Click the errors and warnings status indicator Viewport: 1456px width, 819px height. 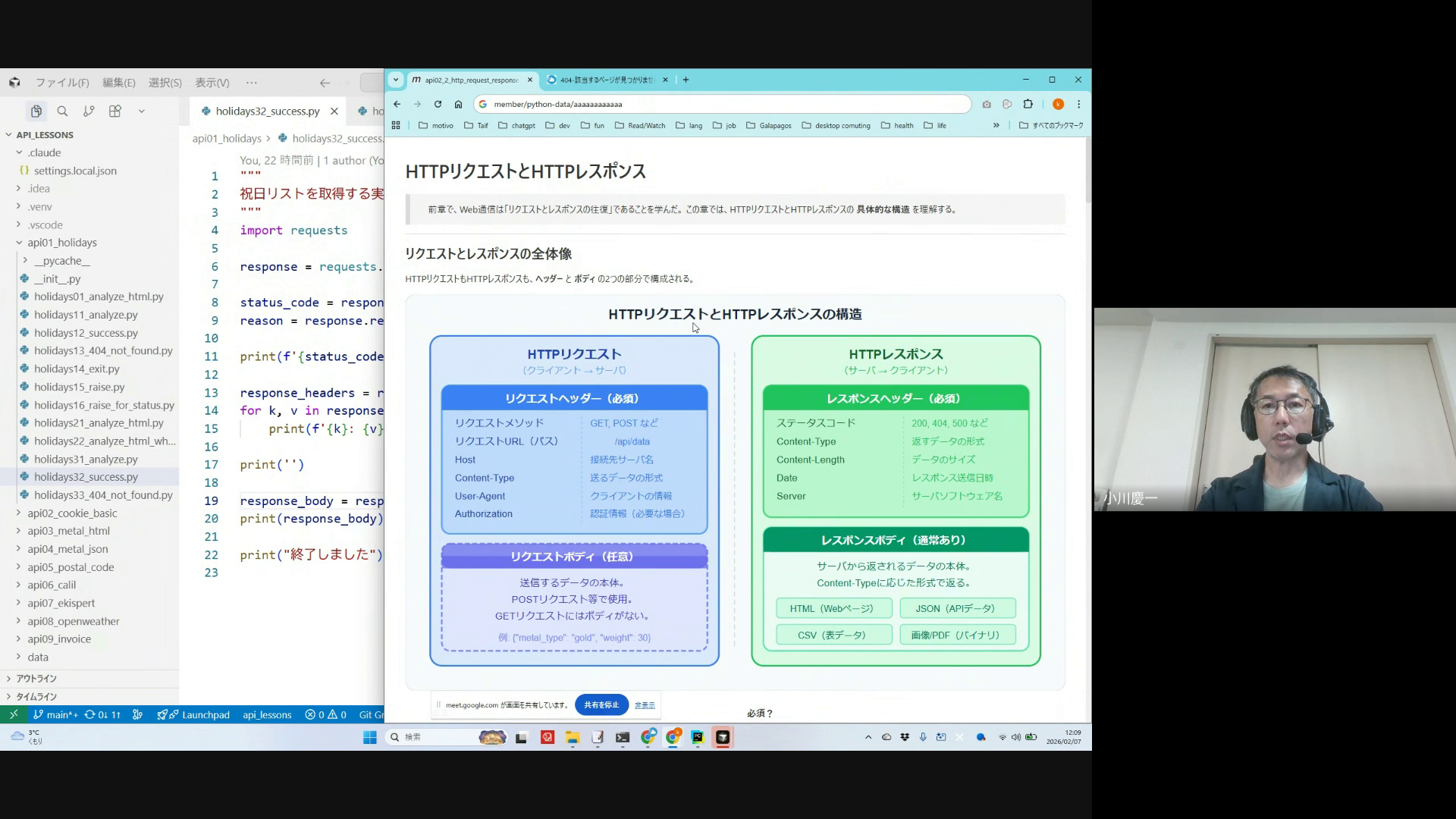click(x=326, y=714)
